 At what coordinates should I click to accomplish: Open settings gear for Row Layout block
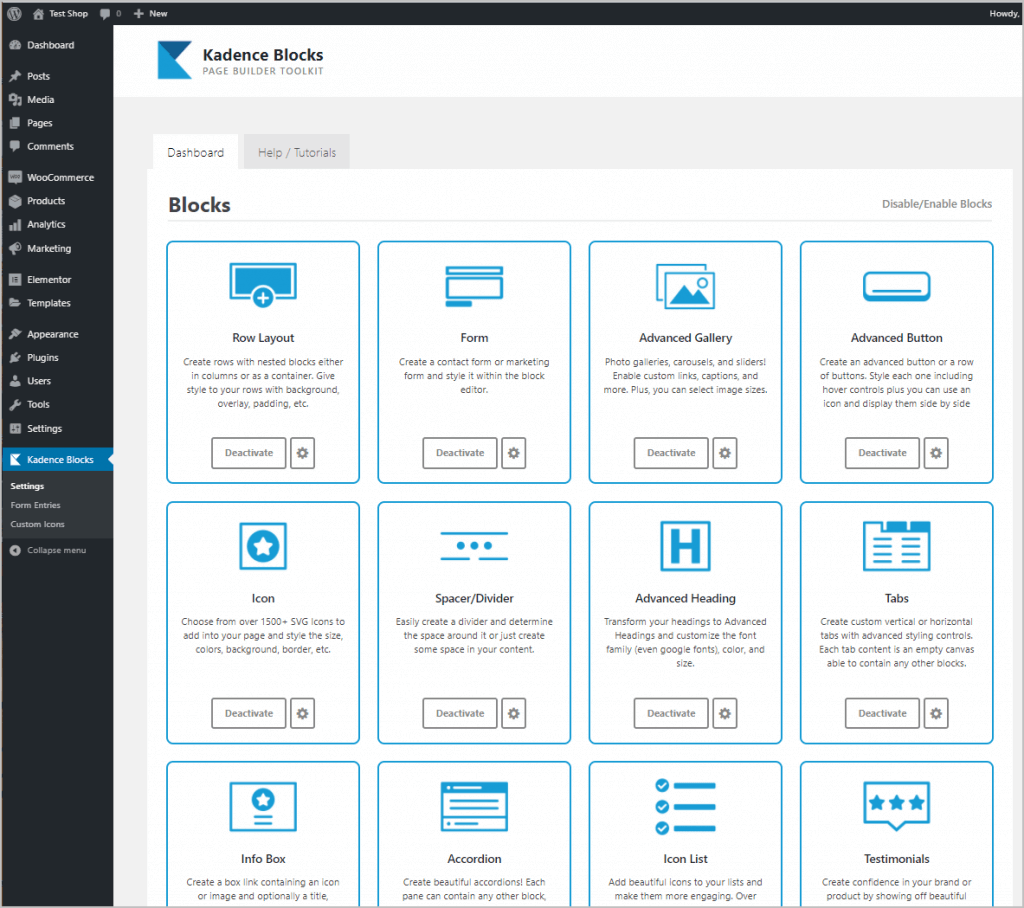[302, 453]
